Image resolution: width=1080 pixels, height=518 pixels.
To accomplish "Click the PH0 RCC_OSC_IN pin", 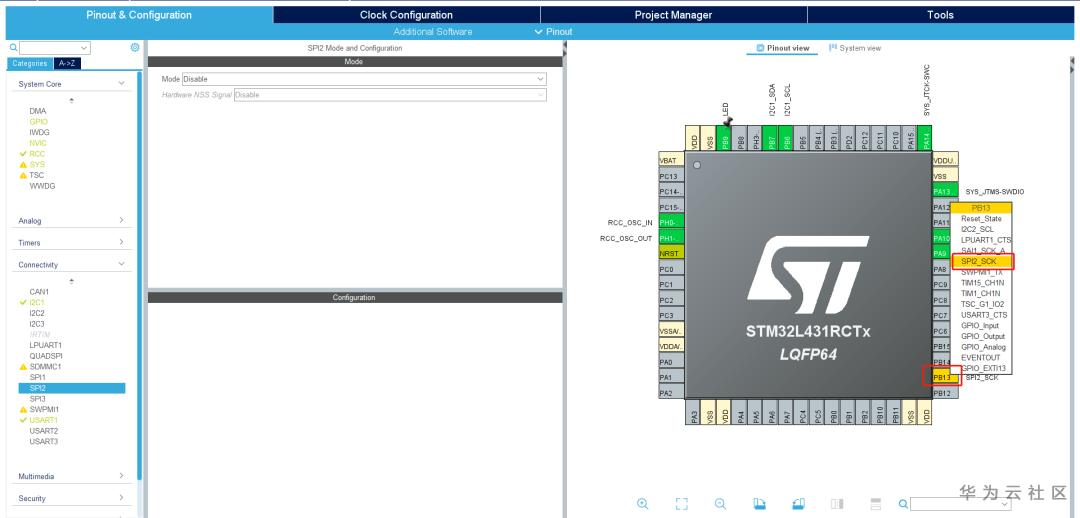I will pyautogui.click(x=672, y=222).
